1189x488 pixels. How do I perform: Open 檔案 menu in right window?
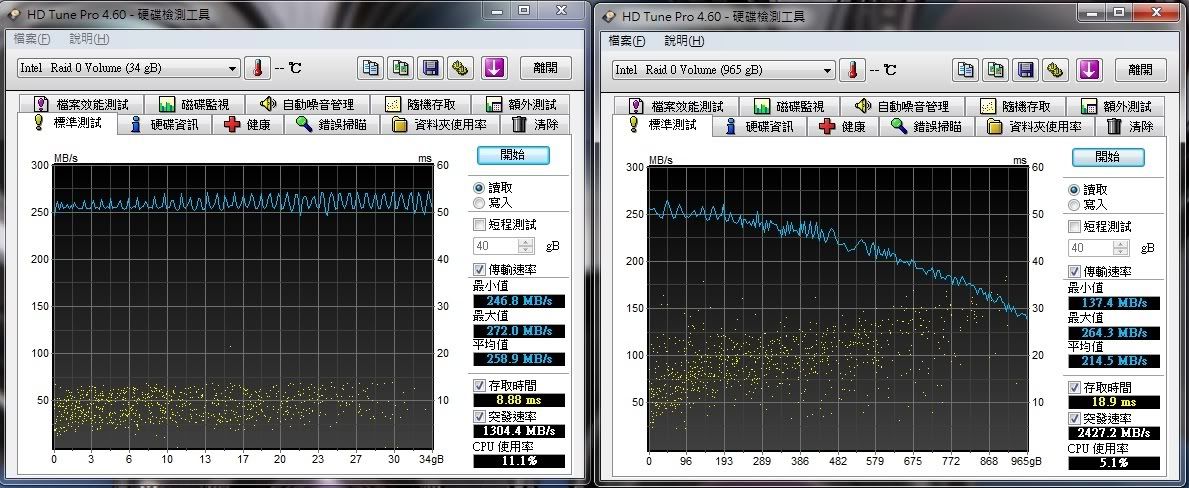coord(627,40)
